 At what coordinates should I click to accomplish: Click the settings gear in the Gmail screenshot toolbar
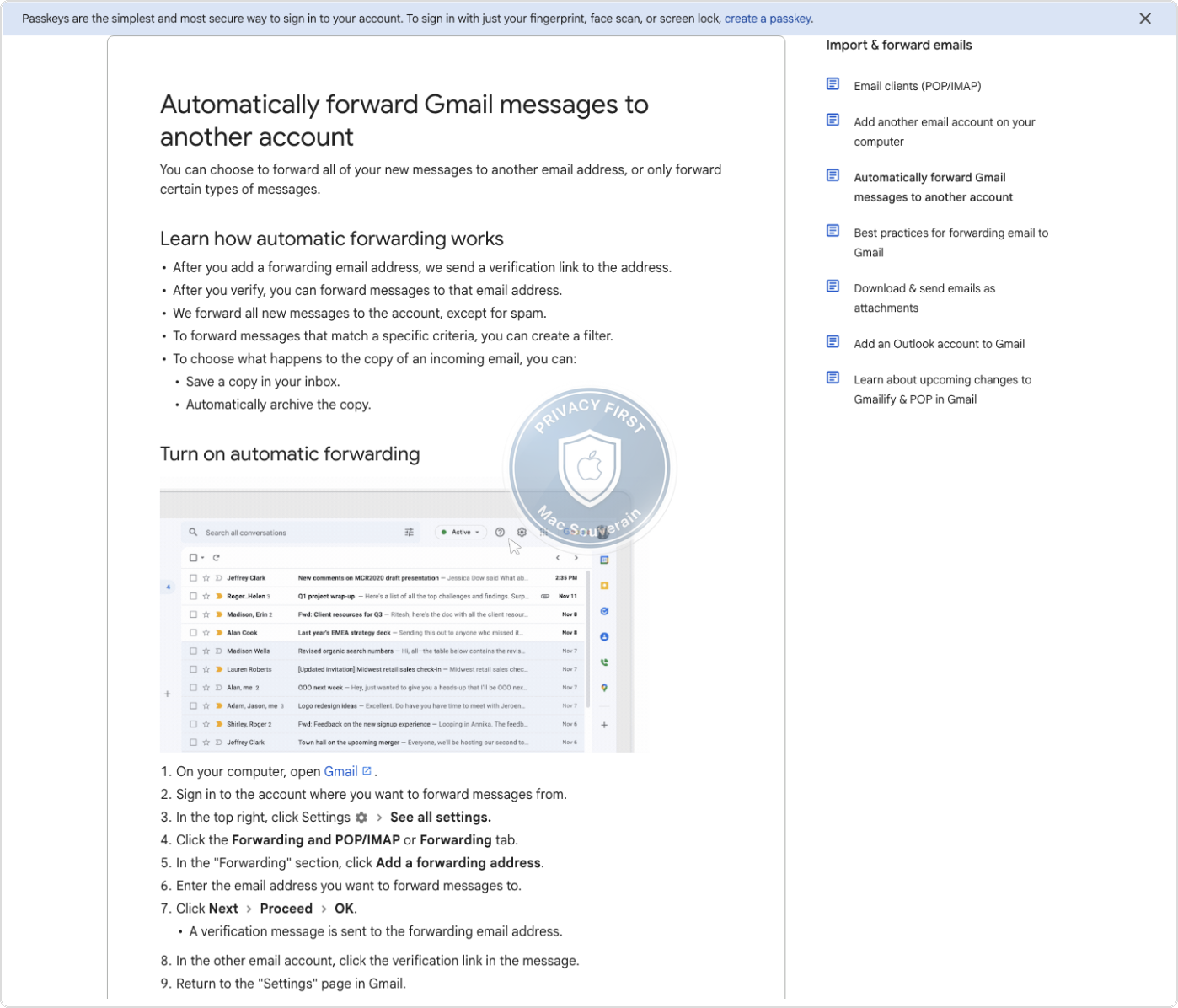pyautogui.click(x=522, y=532)
